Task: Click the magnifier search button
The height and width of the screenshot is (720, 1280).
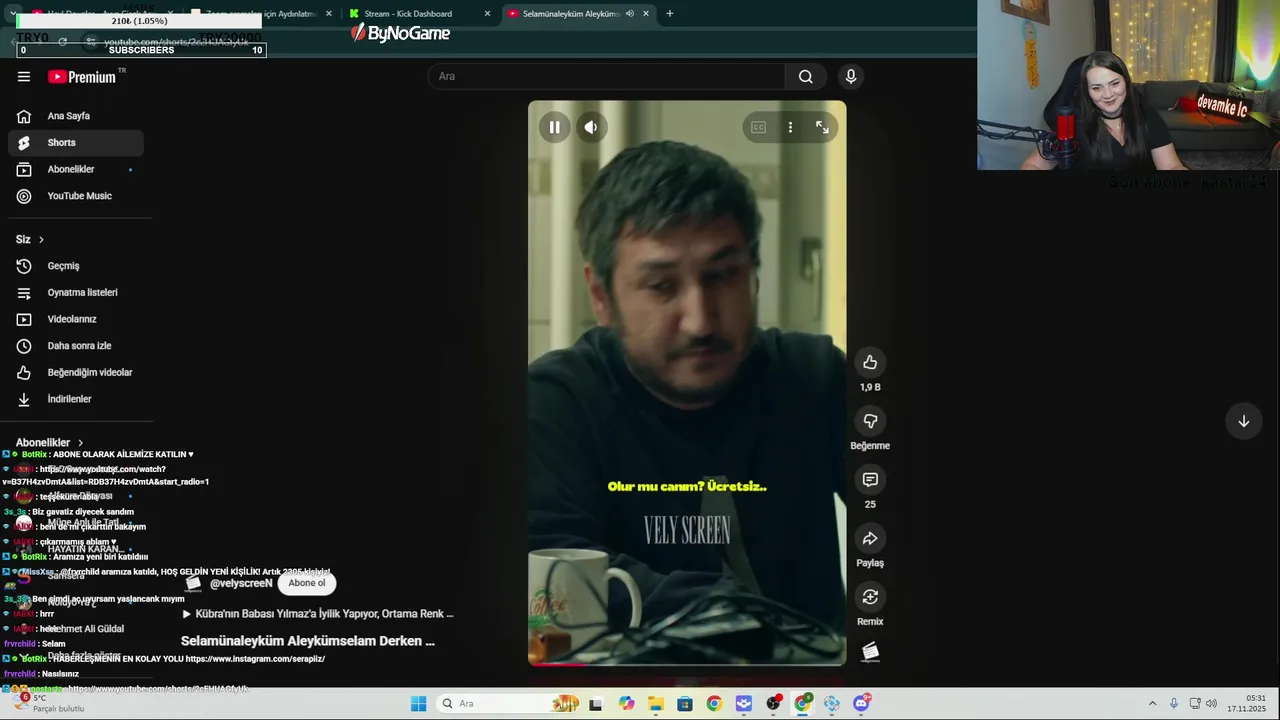Action: pyautogui.click(x=806, y=77)
